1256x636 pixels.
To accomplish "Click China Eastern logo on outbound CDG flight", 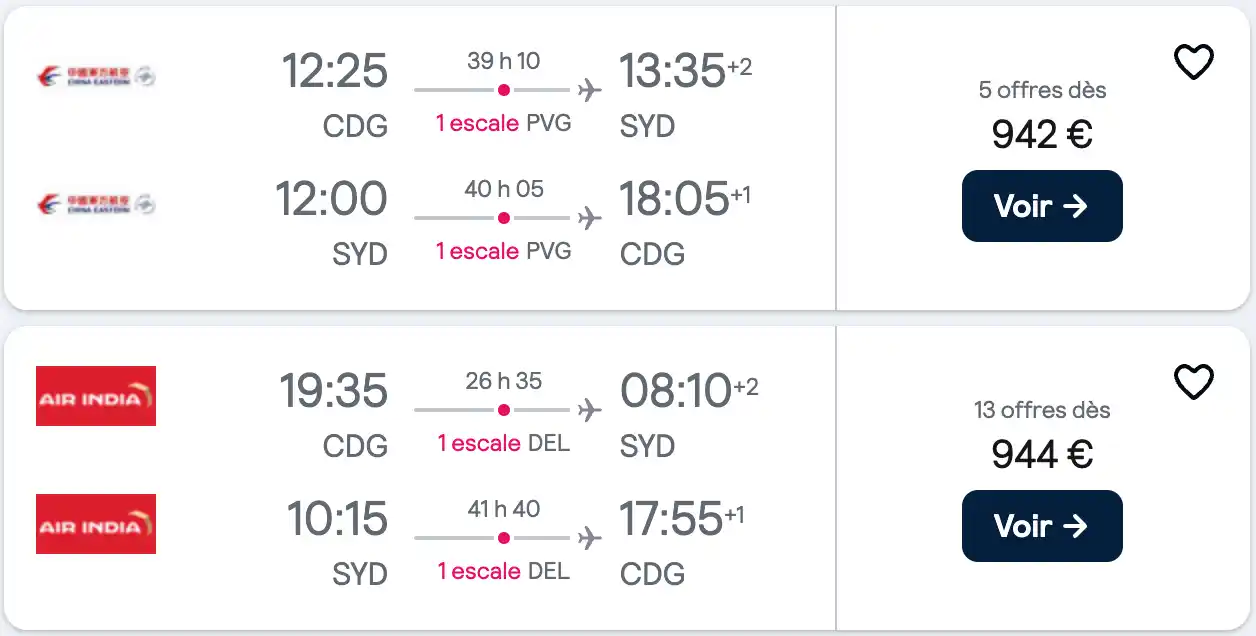I will click(96, 76).
